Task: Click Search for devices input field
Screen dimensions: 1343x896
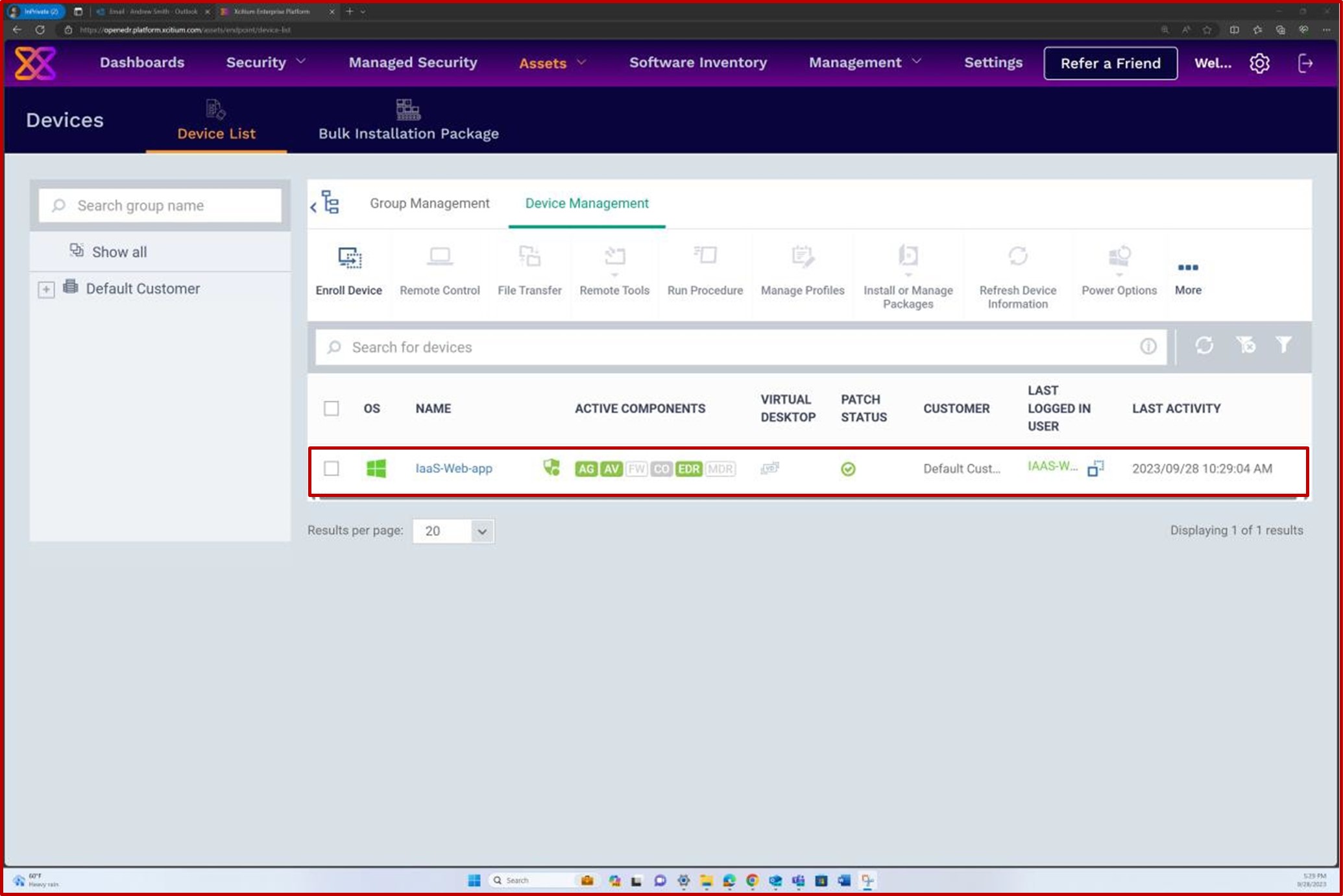Action: tap(740, 347)
